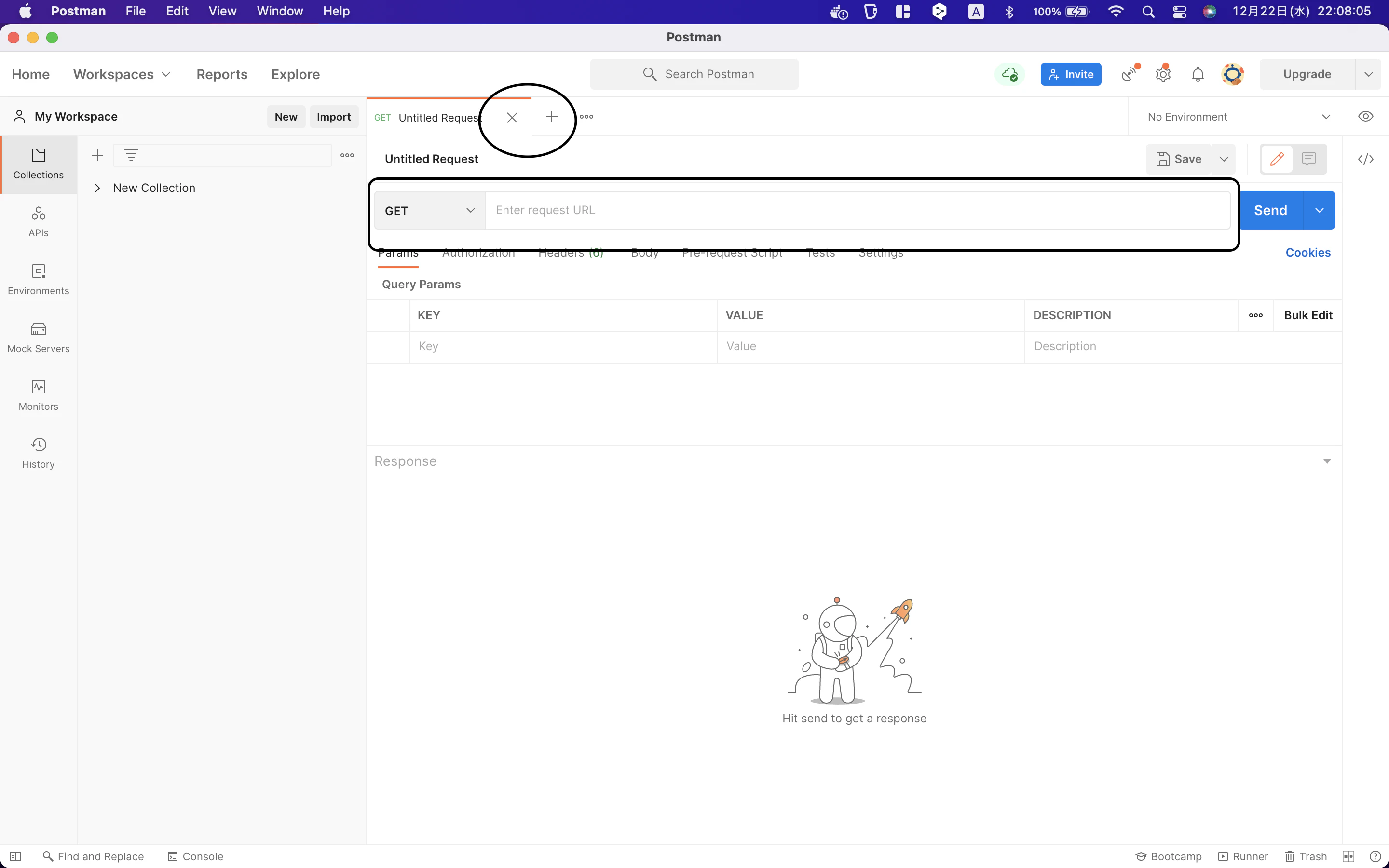Open the notifications bell
Image resolution: width=1389 pixels, height=868 pixels.
click(1198, 75)
